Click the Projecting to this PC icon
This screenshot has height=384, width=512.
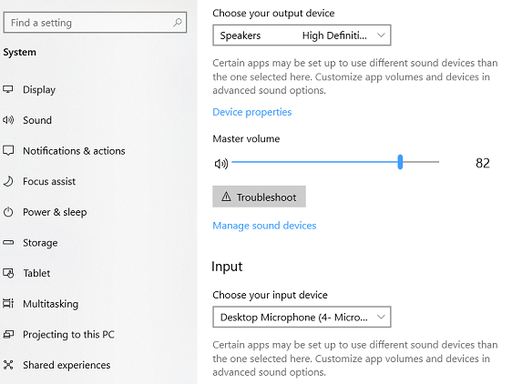click(x=8, y=334)
